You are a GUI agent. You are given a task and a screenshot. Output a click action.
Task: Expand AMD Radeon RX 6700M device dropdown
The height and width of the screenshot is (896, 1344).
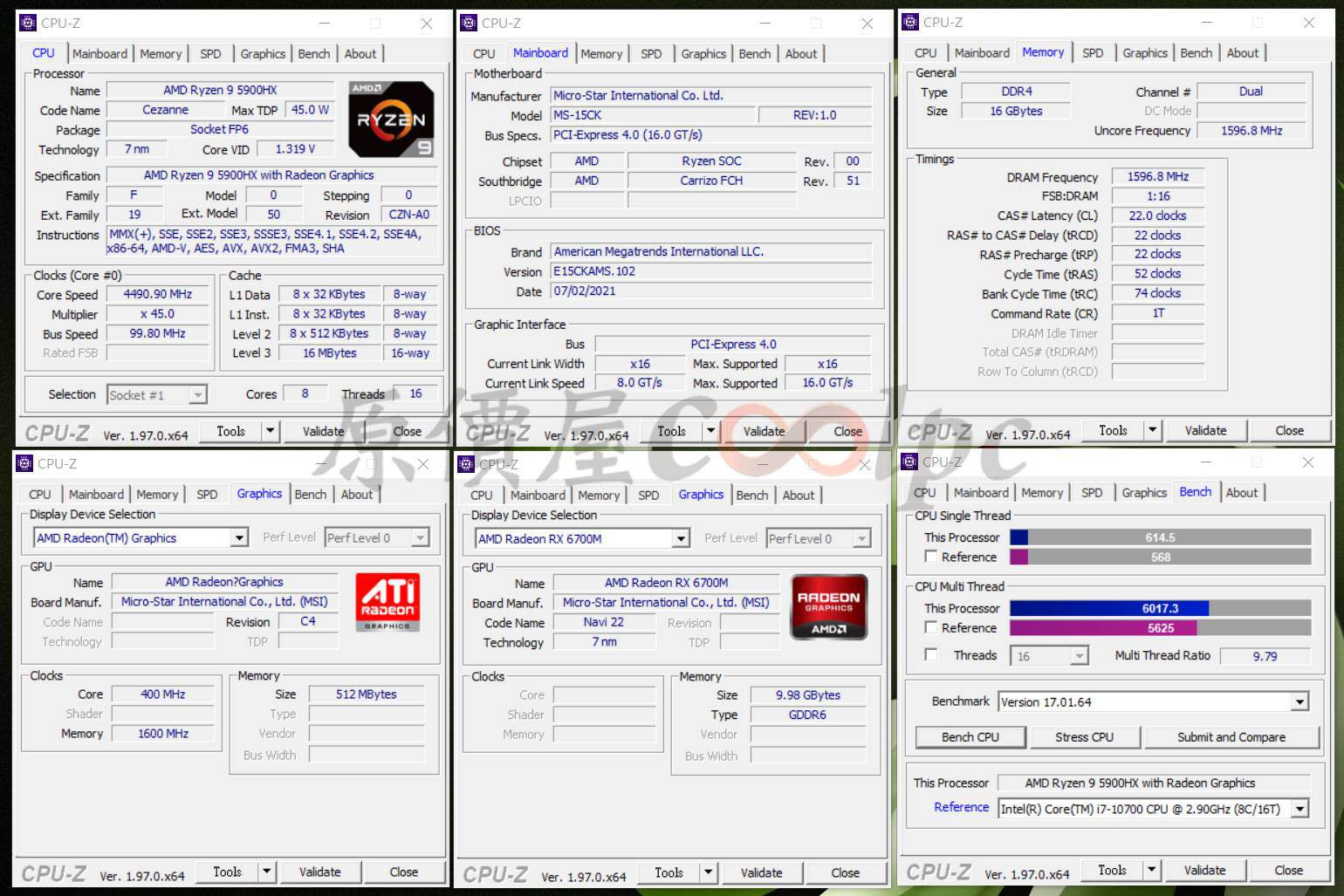coord(681,539)
